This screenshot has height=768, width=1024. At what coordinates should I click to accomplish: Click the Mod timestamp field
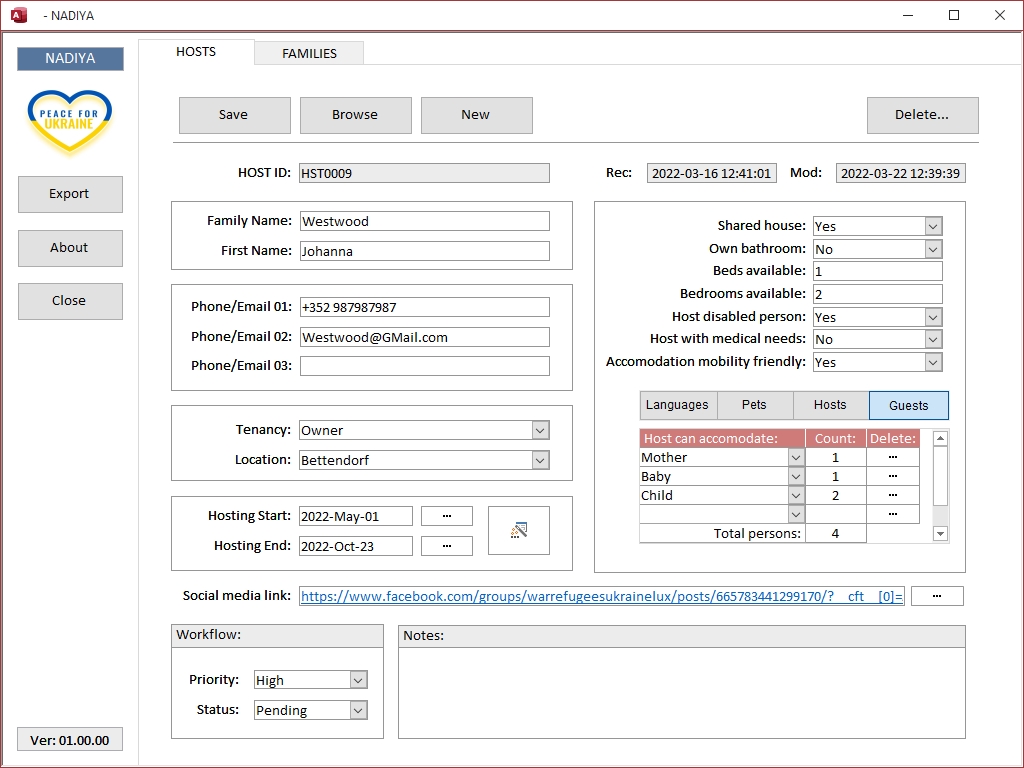(901, 173)
